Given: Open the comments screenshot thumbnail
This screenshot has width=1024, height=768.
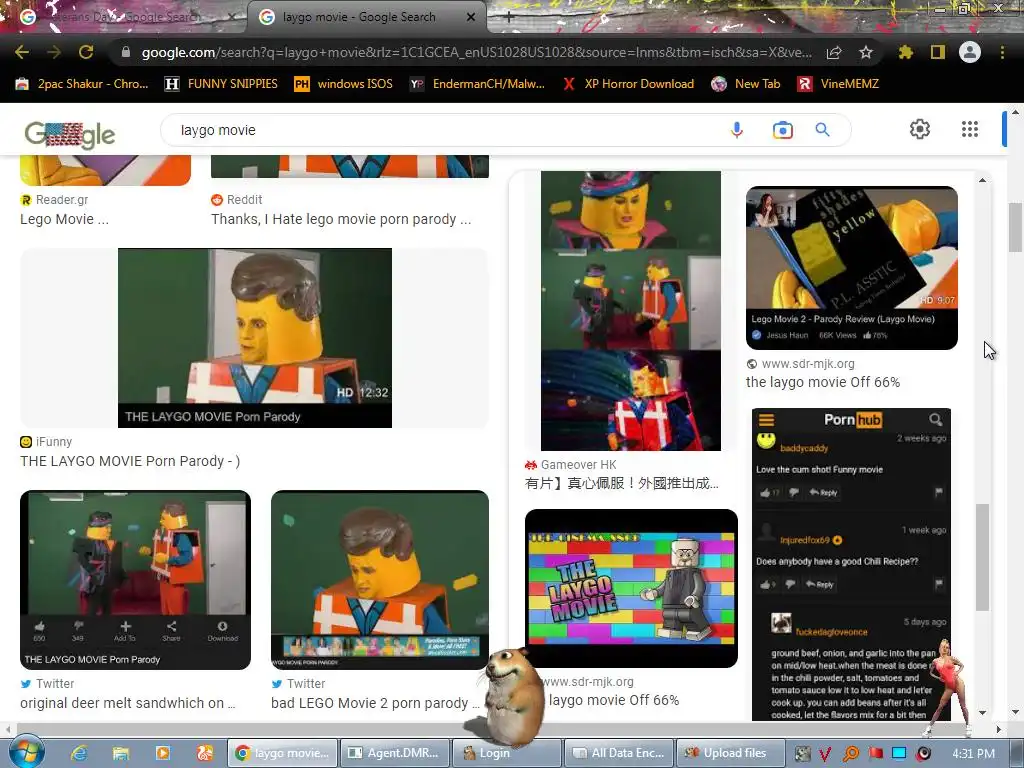Looking at the screenshot, I should (x=852, y=564).
